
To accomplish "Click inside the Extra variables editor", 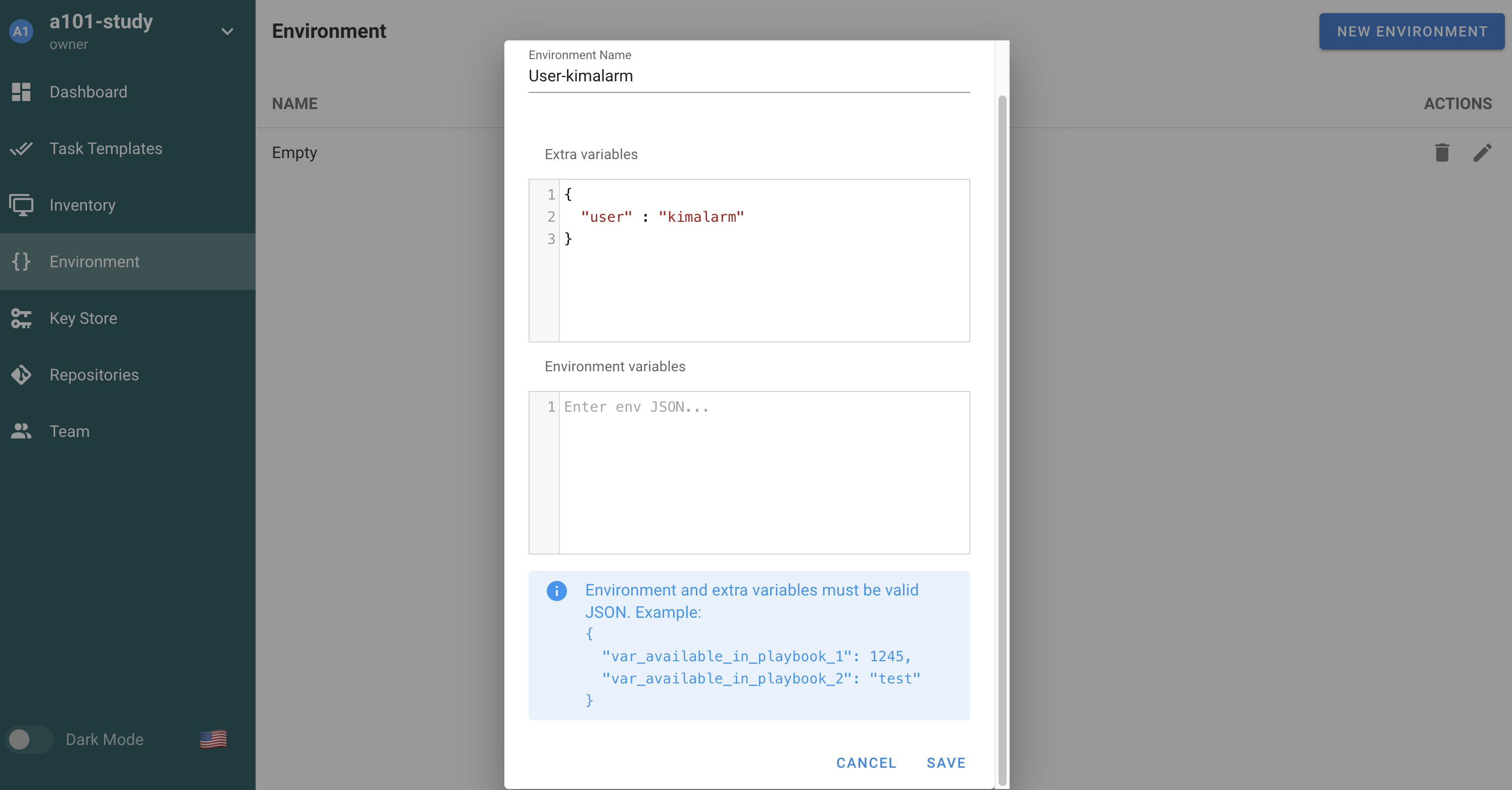I will click(x=749, y=261).
